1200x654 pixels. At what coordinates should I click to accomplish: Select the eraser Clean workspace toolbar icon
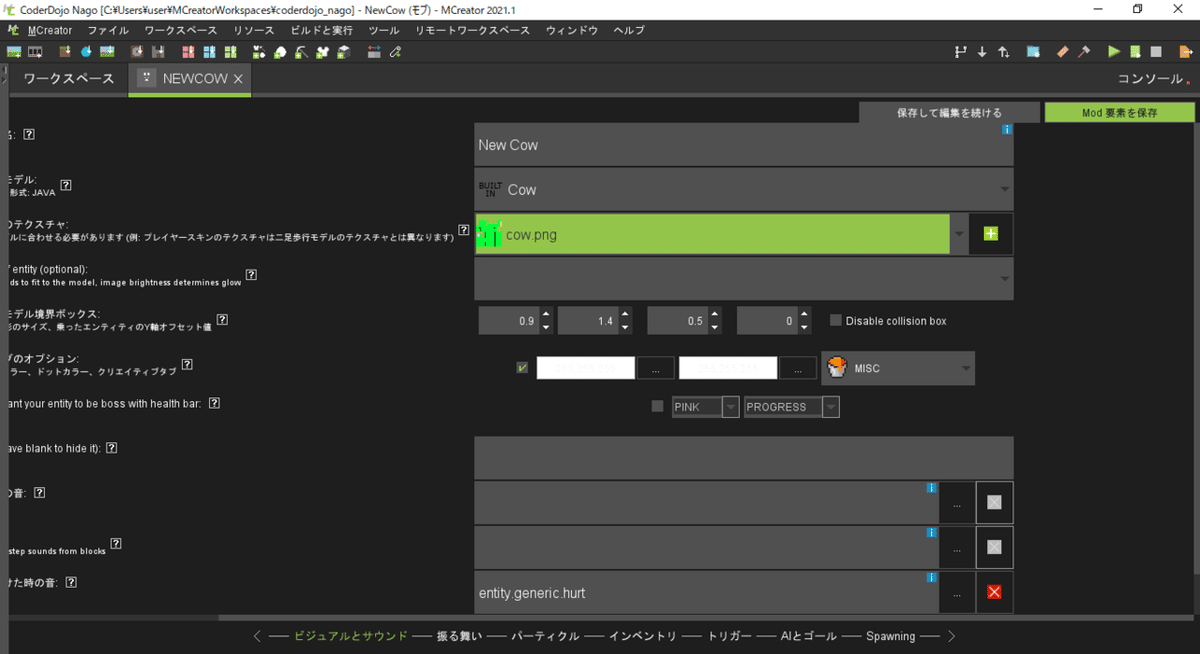pos(1062,51)
